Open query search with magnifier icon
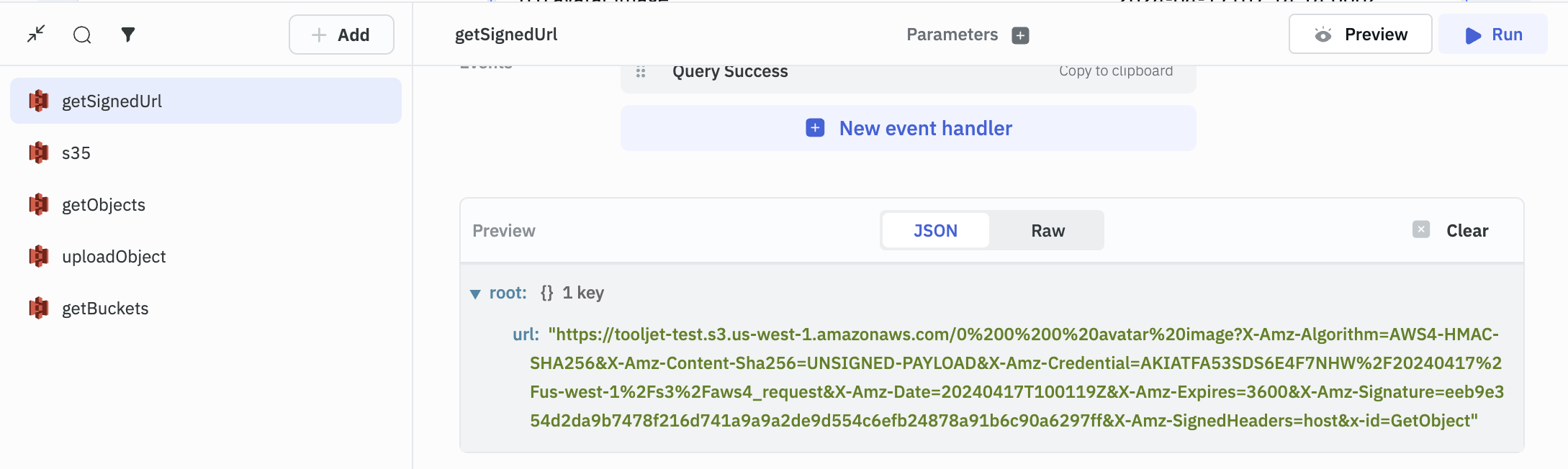 82,35
